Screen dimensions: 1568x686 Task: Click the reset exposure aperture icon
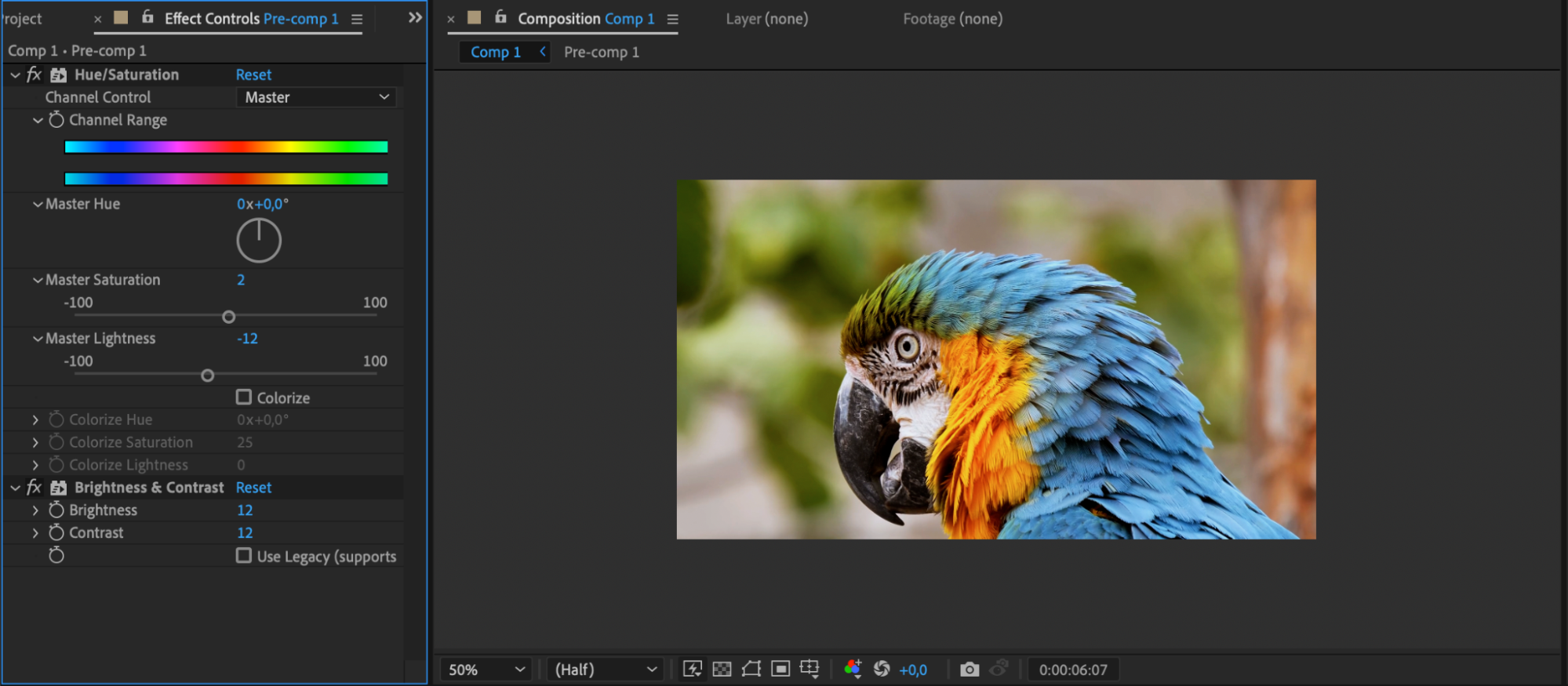click(x=882, y=669)
